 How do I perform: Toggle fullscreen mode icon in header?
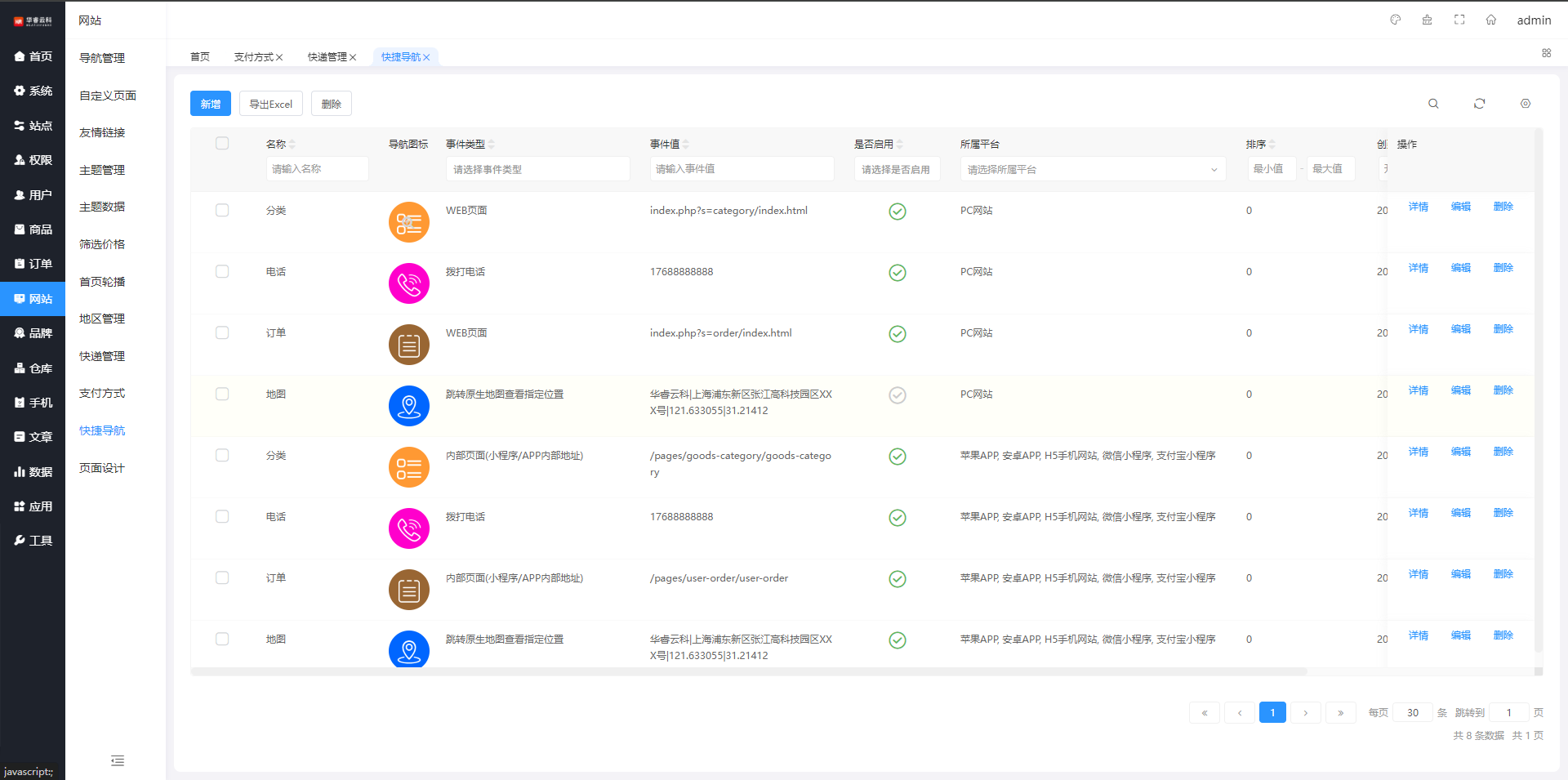pos(1459,20)
